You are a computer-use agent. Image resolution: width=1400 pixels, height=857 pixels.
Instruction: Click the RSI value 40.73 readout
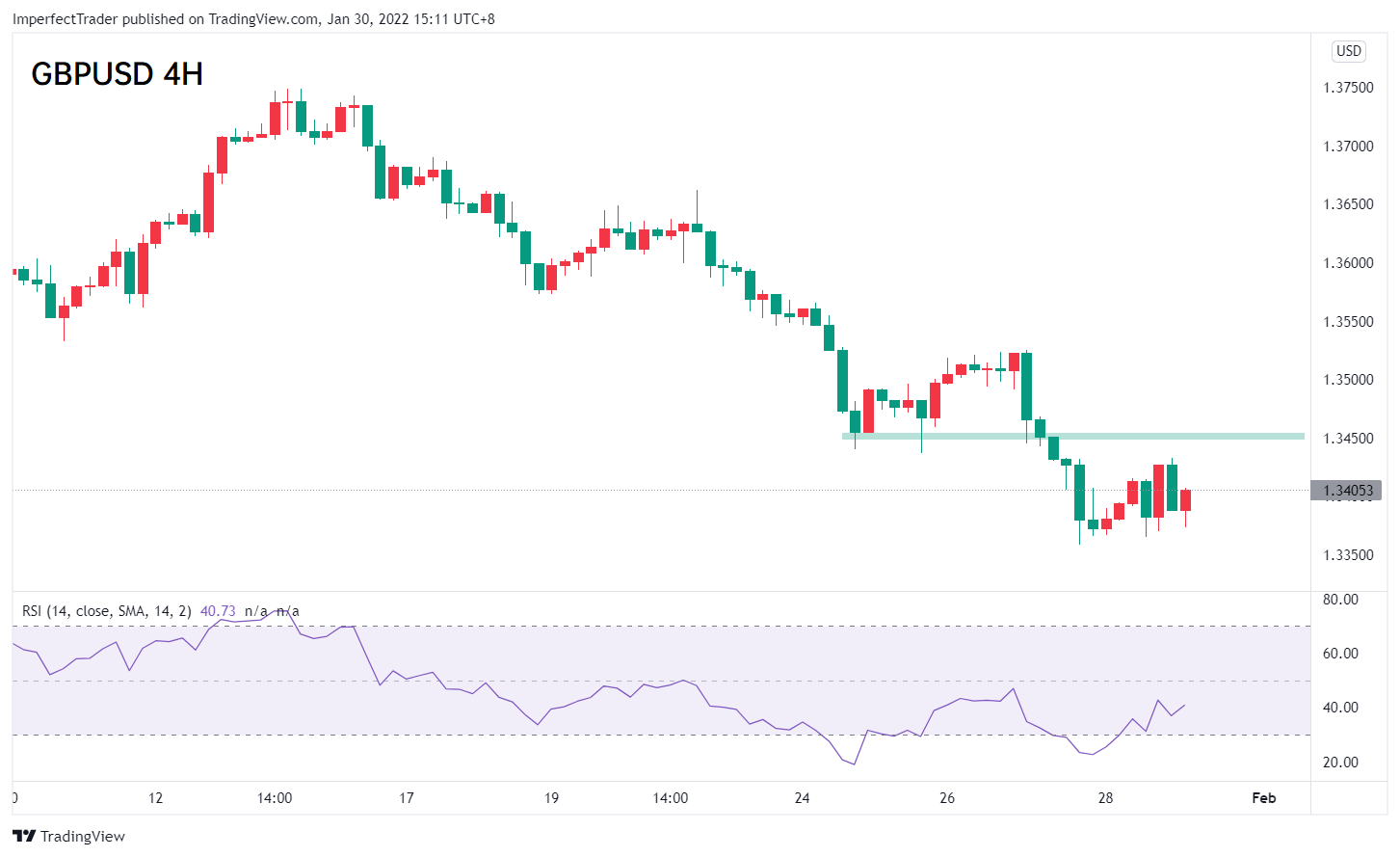click(x=218, y=611)
